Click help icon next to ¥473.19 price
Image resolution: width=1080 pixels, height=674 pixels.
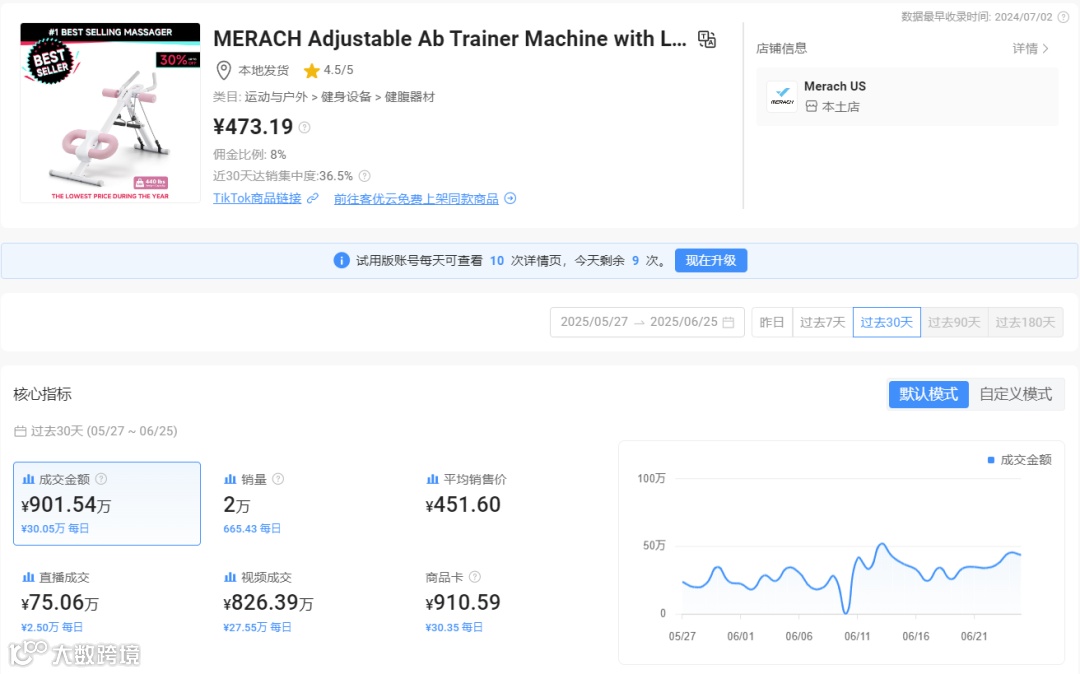(x=304, y=127)
